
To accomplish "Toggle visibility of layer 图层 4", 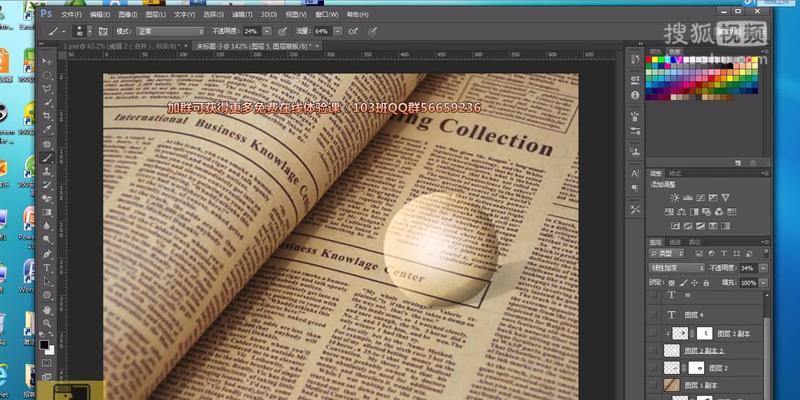I will tap(653, 315).
